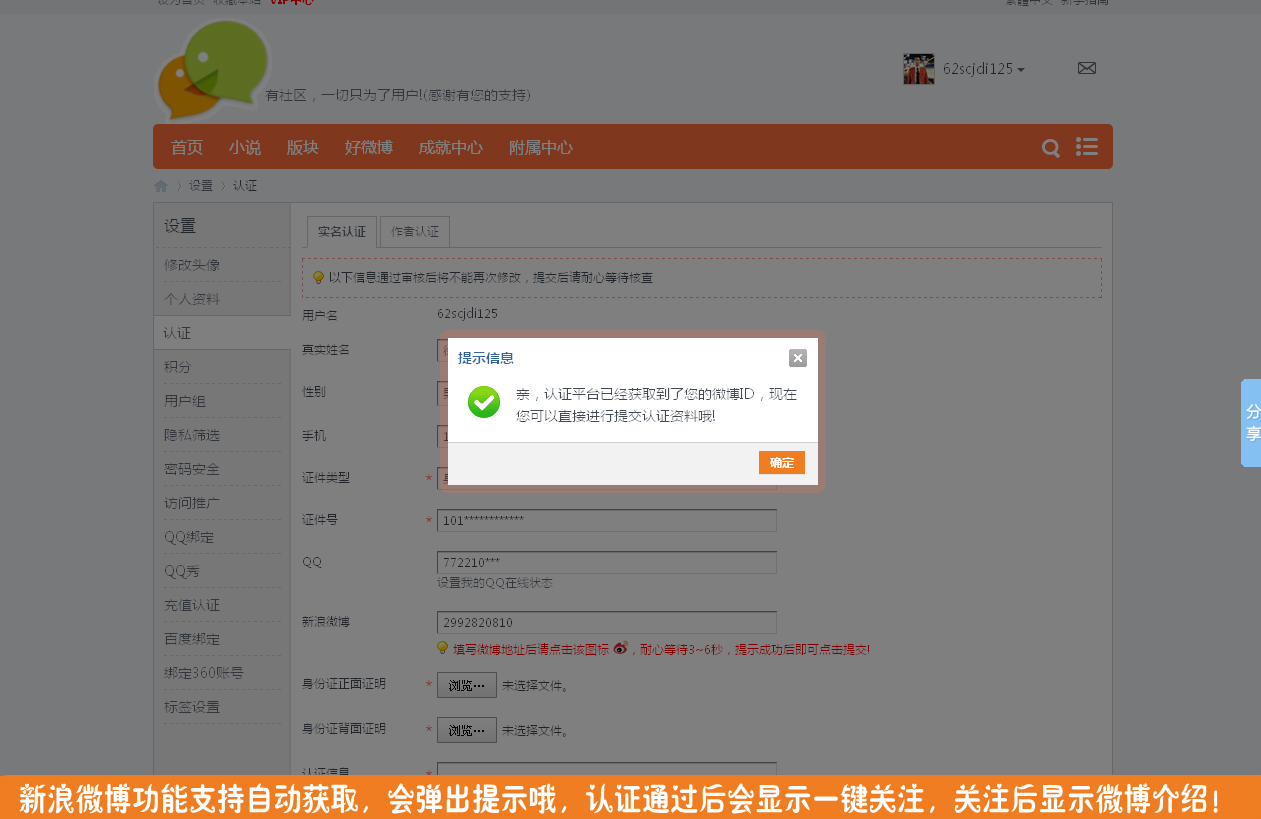Click the 认证信息 input field
This screenshot has height=819, width=1261.
point(607,769)
